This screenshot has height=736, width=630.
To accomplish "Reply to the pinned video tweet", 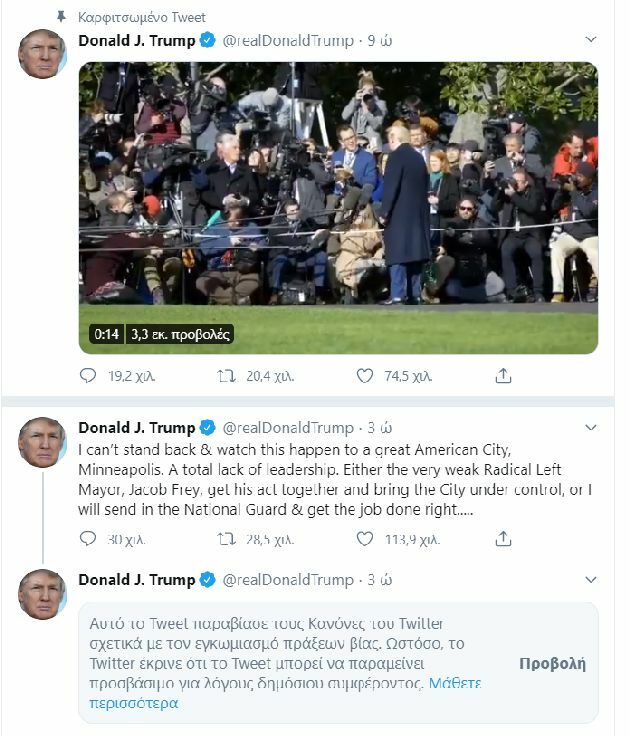I will point(88,376).
